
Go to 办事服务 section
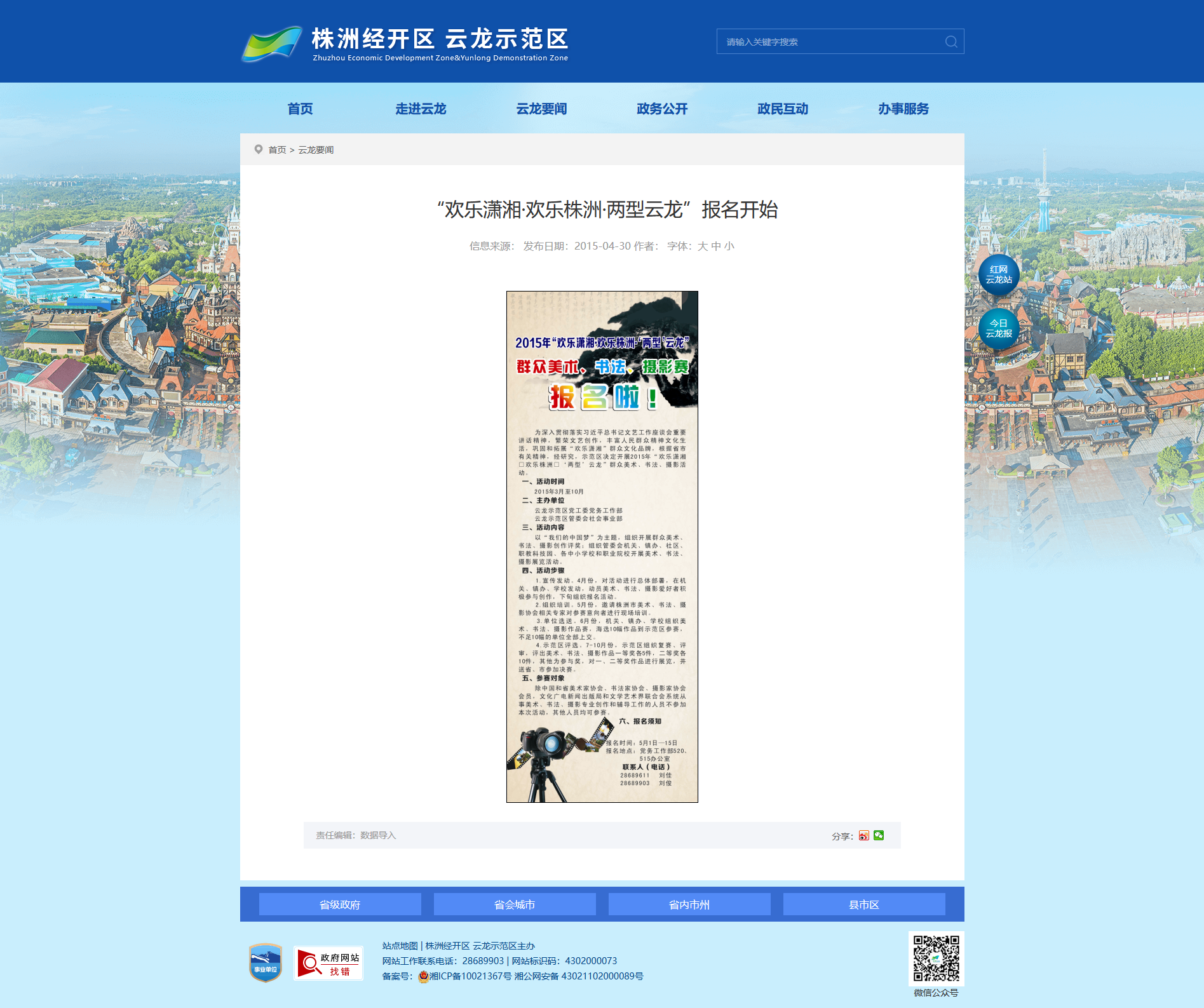(x=903, y=109)
